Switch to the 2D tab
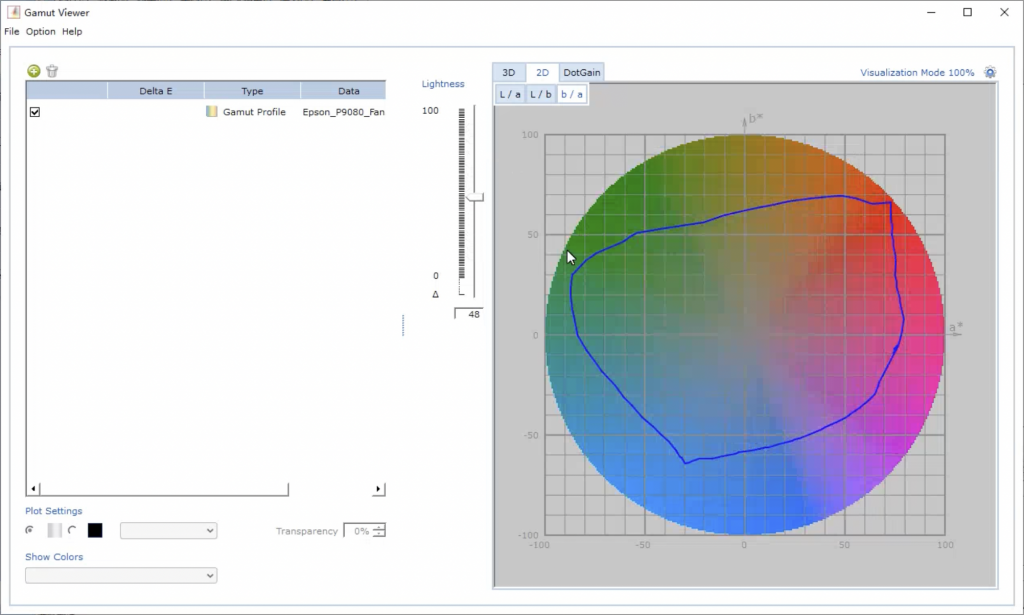 click(x=542, y=72)
